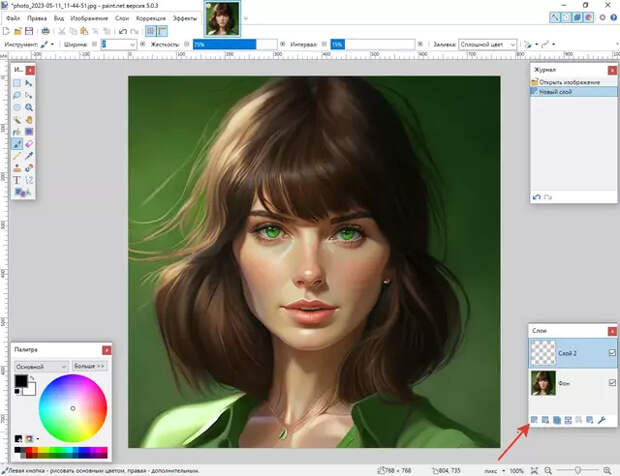
Task: Click the Больше >> button in Палитра
Action: click(x=89, y=366)
